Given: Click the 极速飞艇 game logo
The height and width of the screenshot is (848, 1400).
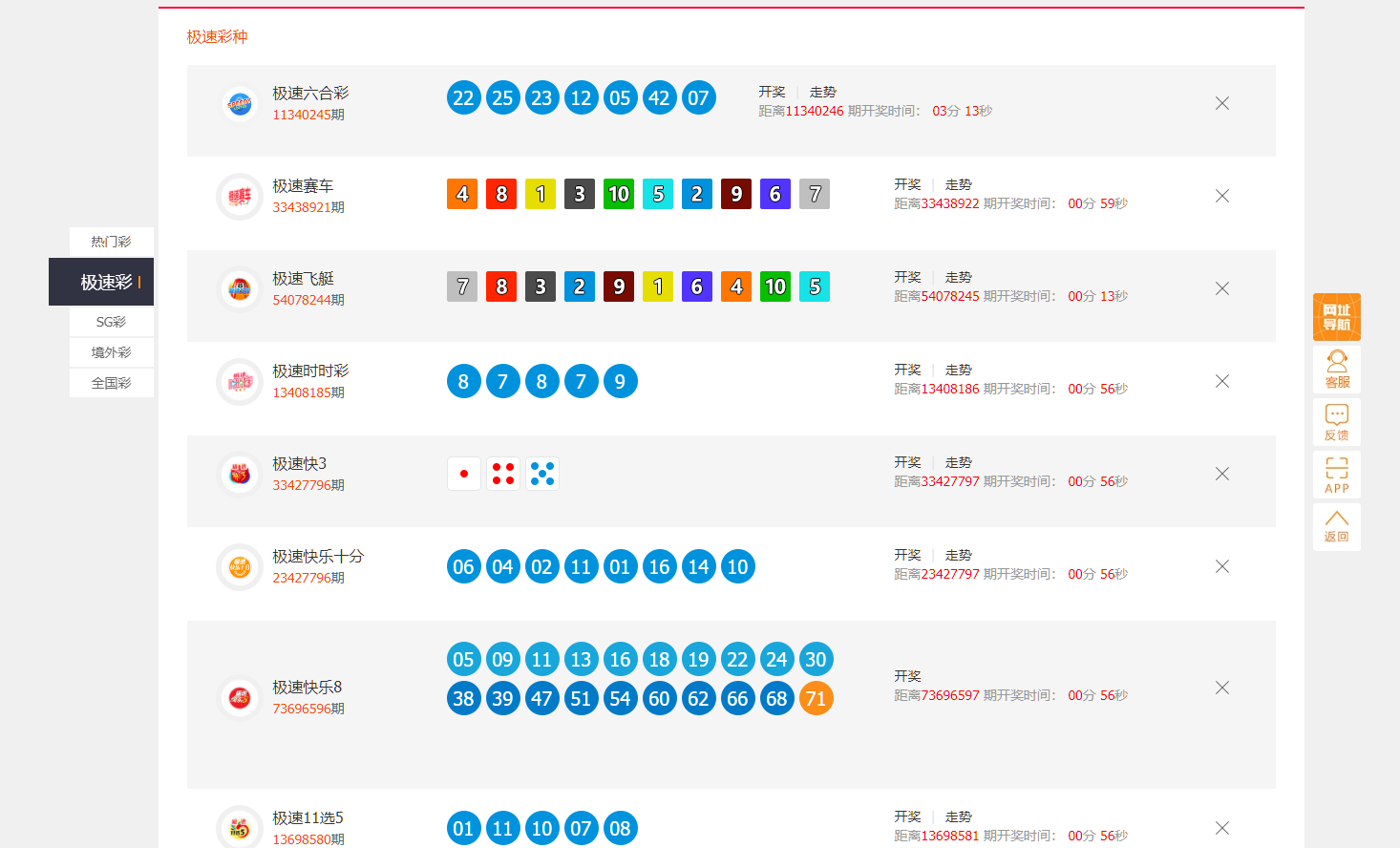Looking at the screenshot, I should 239,288.
